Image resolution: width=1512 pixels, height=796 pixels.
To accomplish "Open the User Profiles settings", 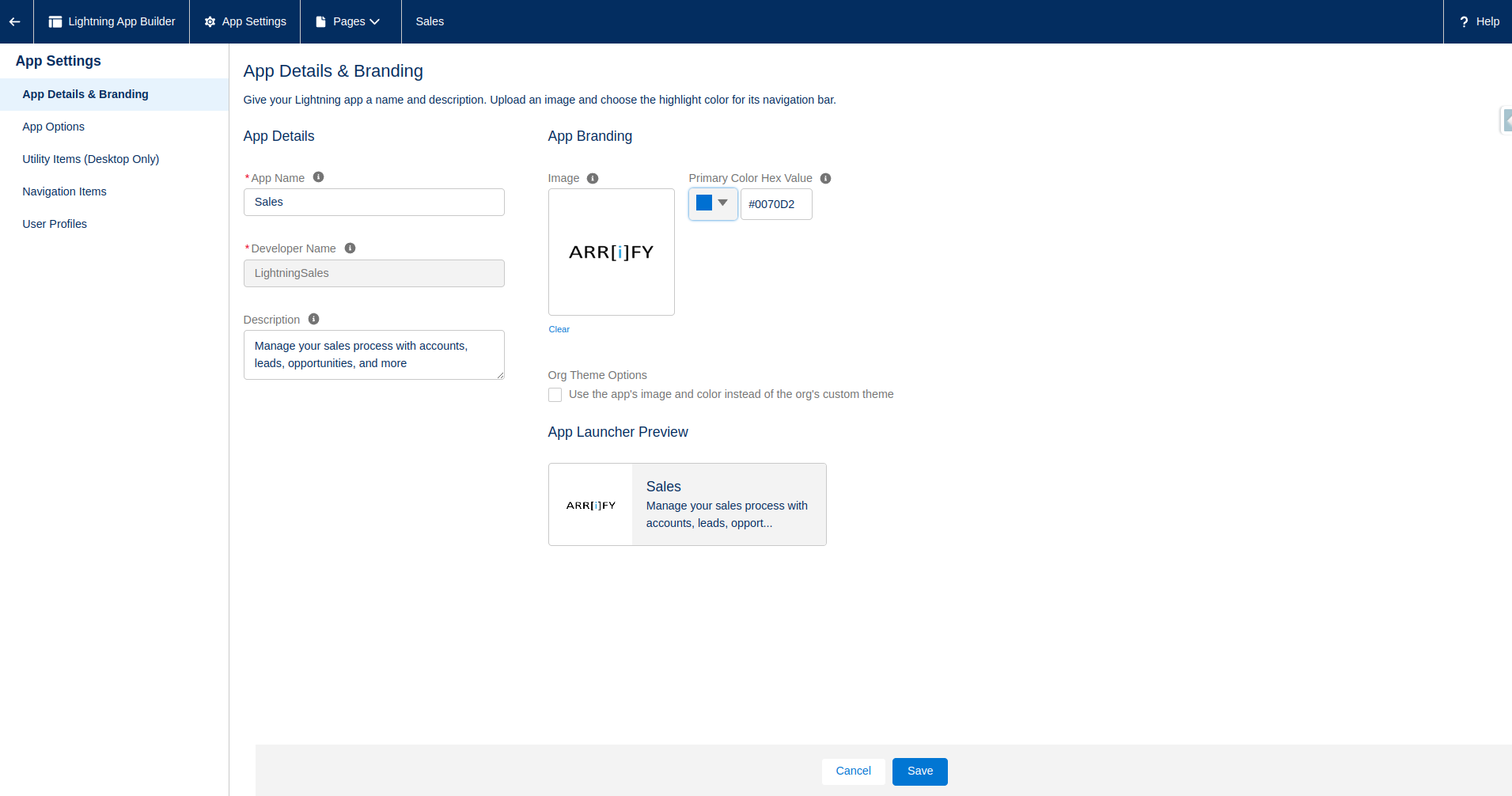I will (55, 224).
